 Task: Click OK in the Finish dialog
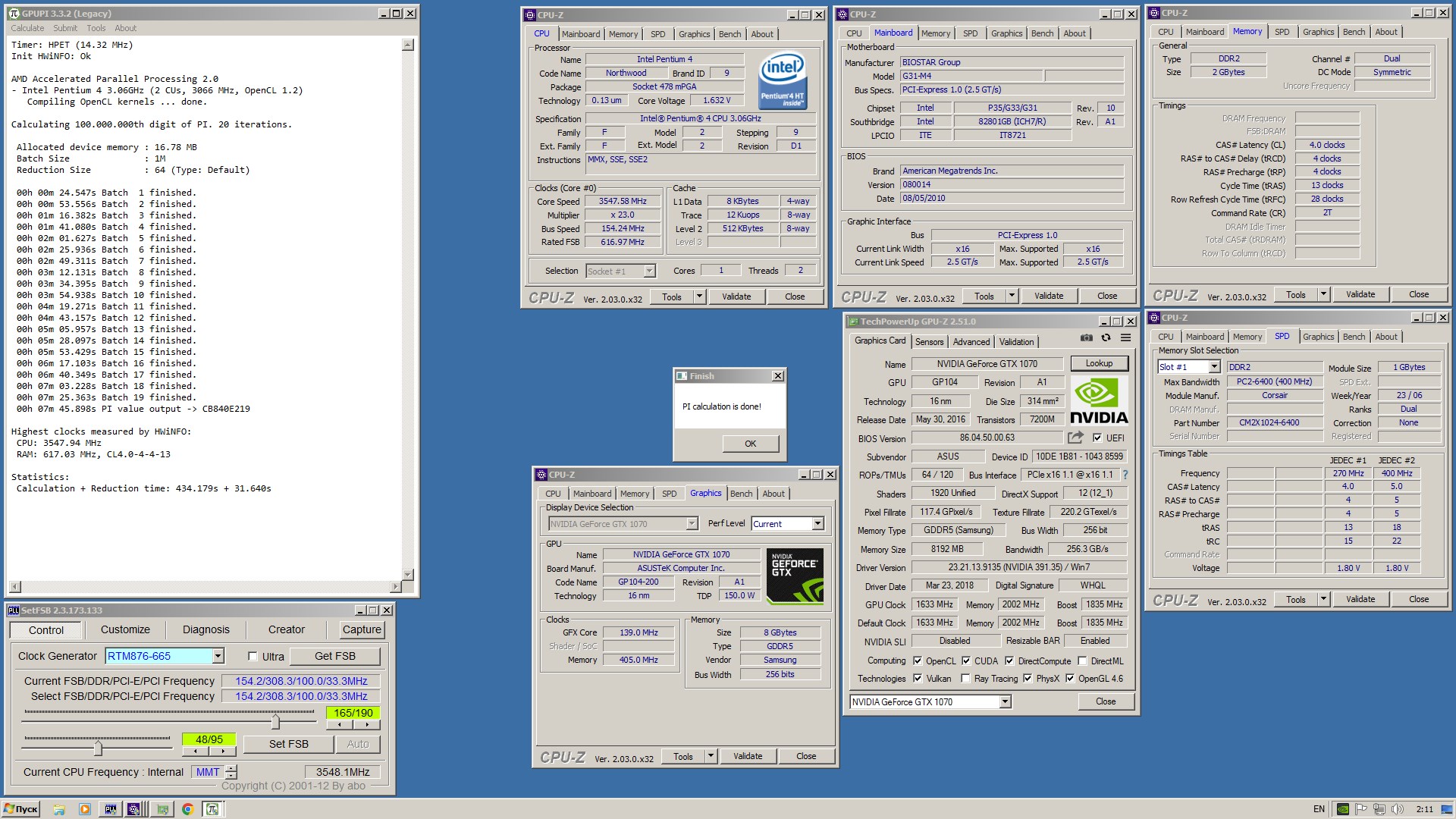(750, 444)
